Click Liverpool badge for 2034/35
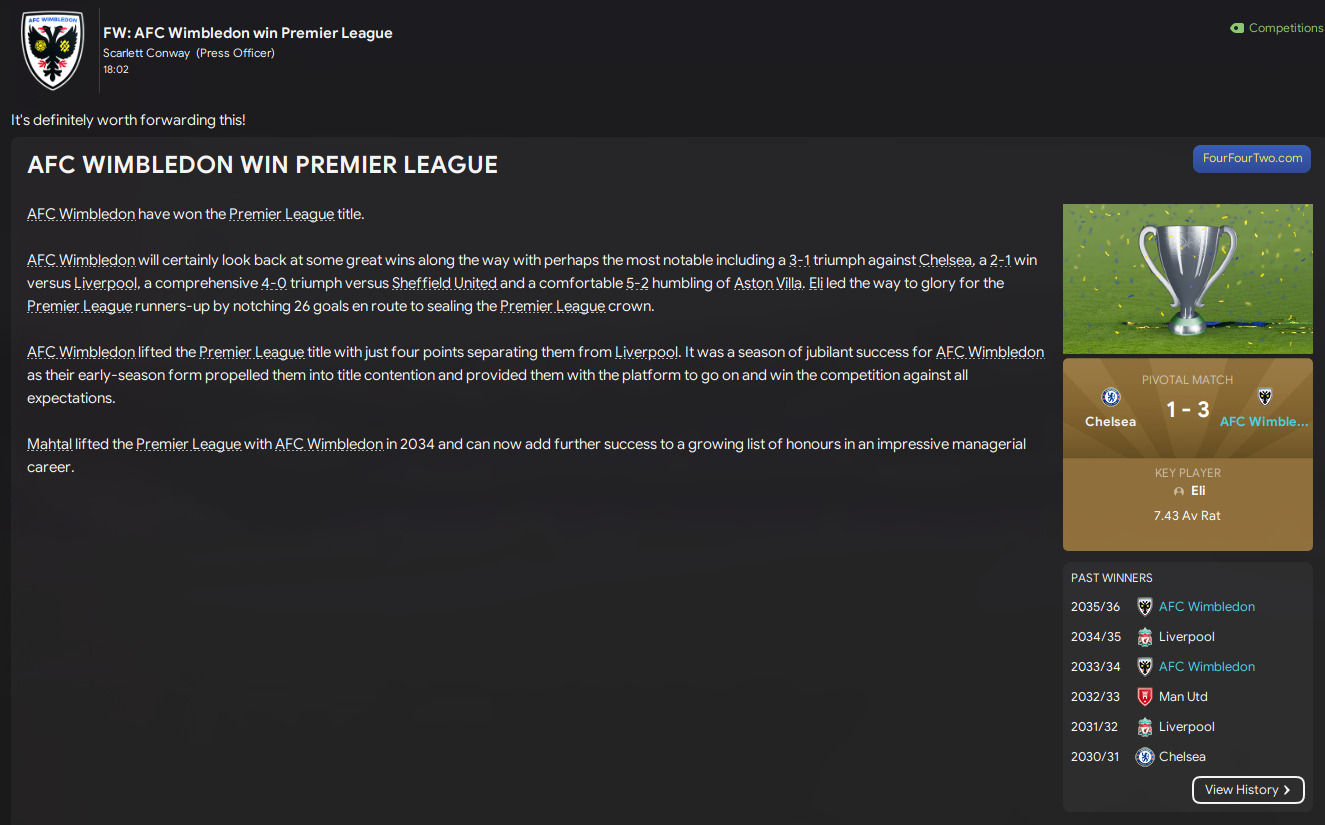The image size is (1325, 825). (x=1145, y=637)
